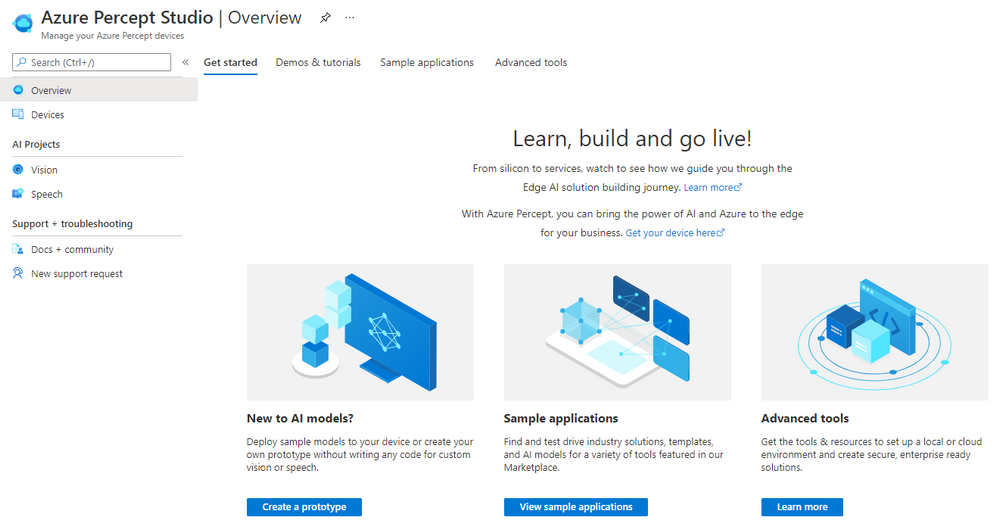Click the Support + troubleshooting section label
Viewport: 999px width, 530px height.
(x=73, y=224)
